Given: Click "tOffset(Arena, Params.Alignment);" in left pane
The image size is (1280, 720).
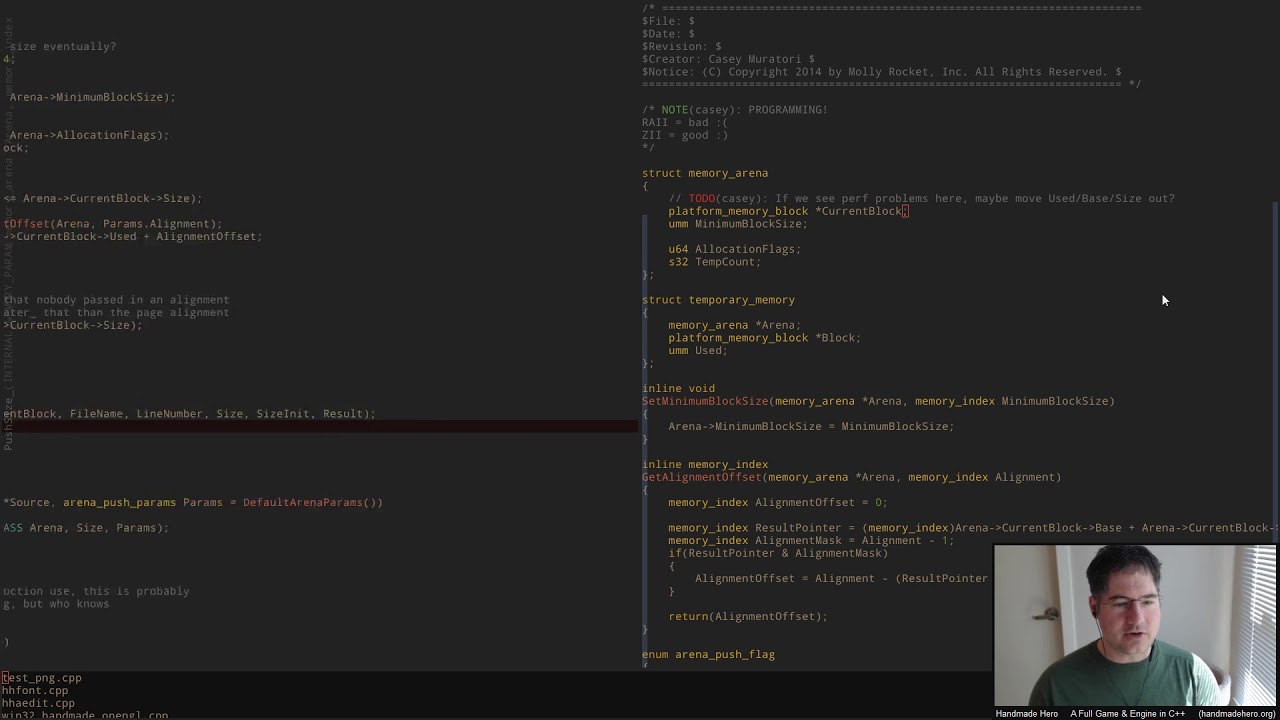Looking at the screenshot, I should [x=112, y=224].
